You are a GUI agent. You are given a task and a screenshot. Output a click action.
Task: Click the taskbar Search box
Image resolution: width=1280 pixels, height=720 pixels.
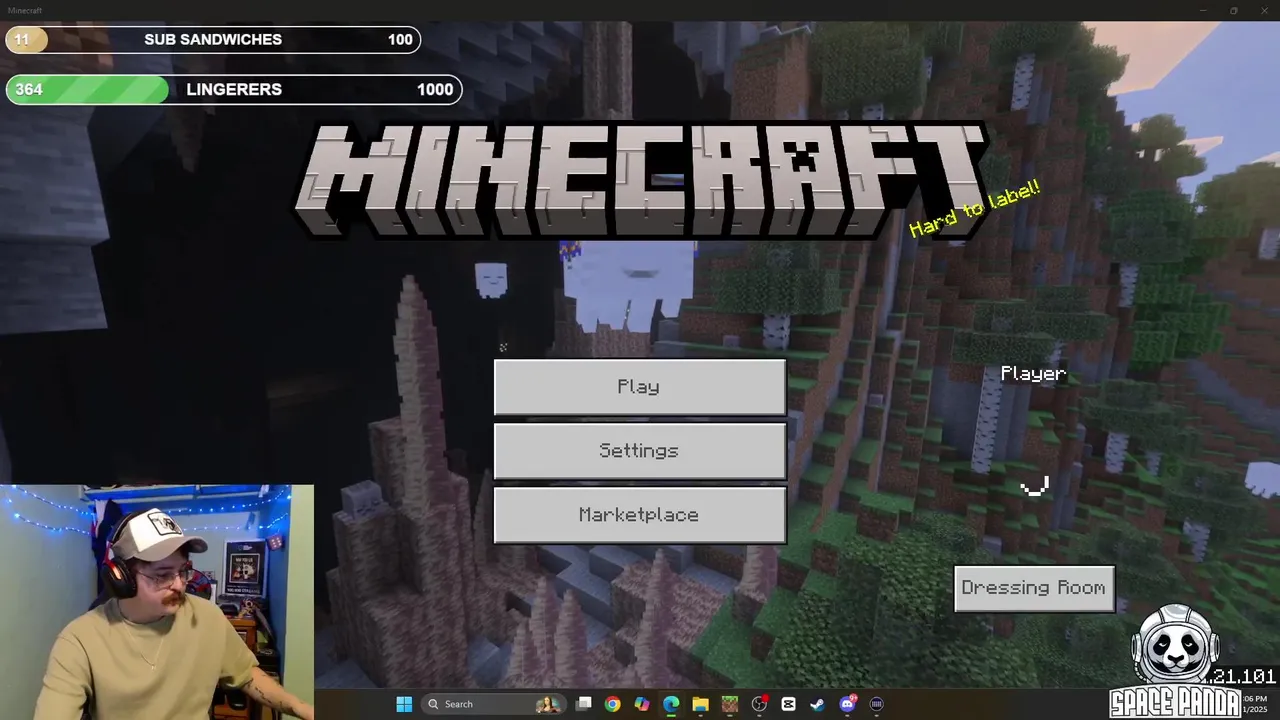click(x=493, y=704)
